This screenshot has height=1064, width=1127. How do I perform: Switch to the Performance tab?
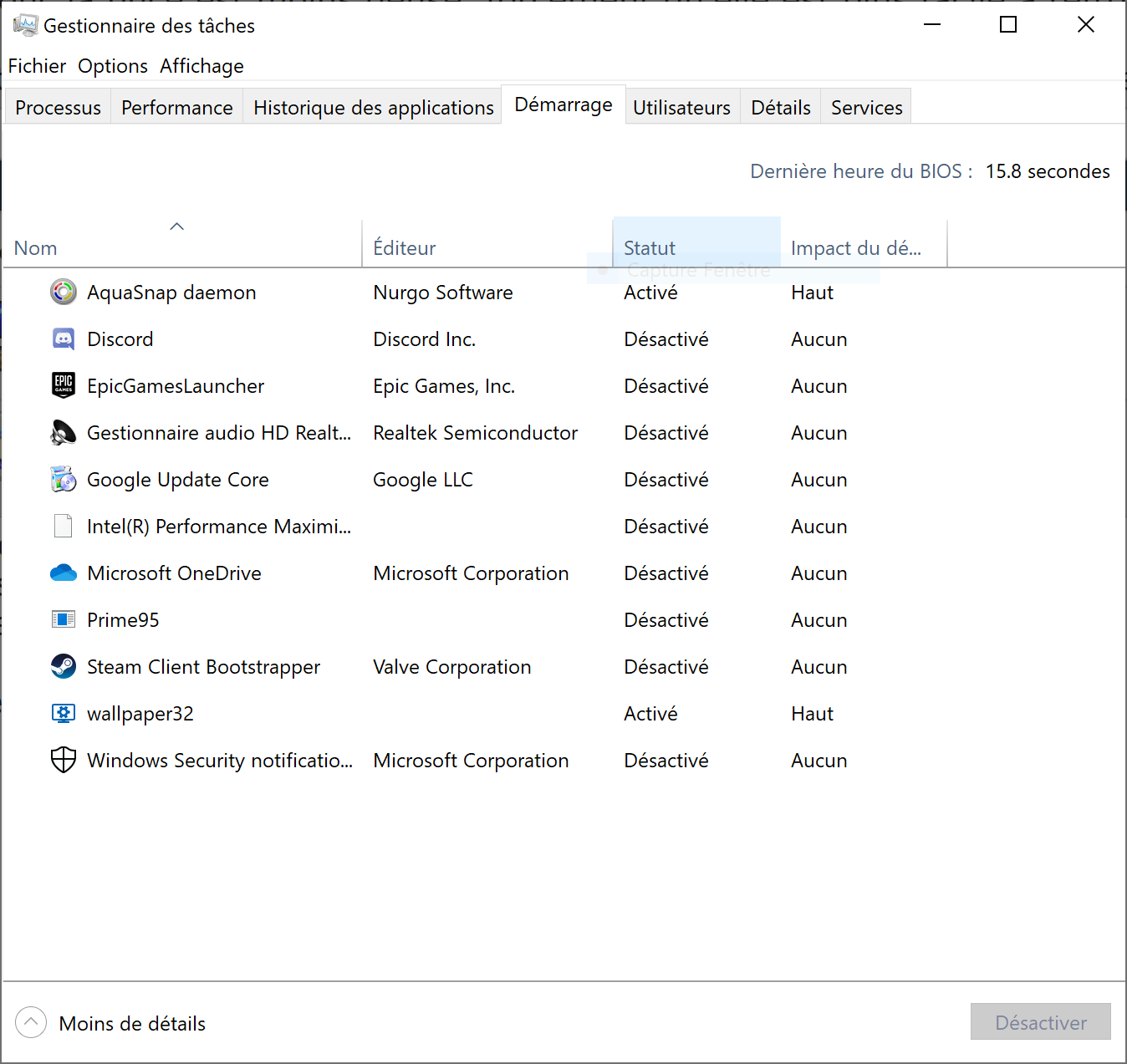[x=177, y=107]
